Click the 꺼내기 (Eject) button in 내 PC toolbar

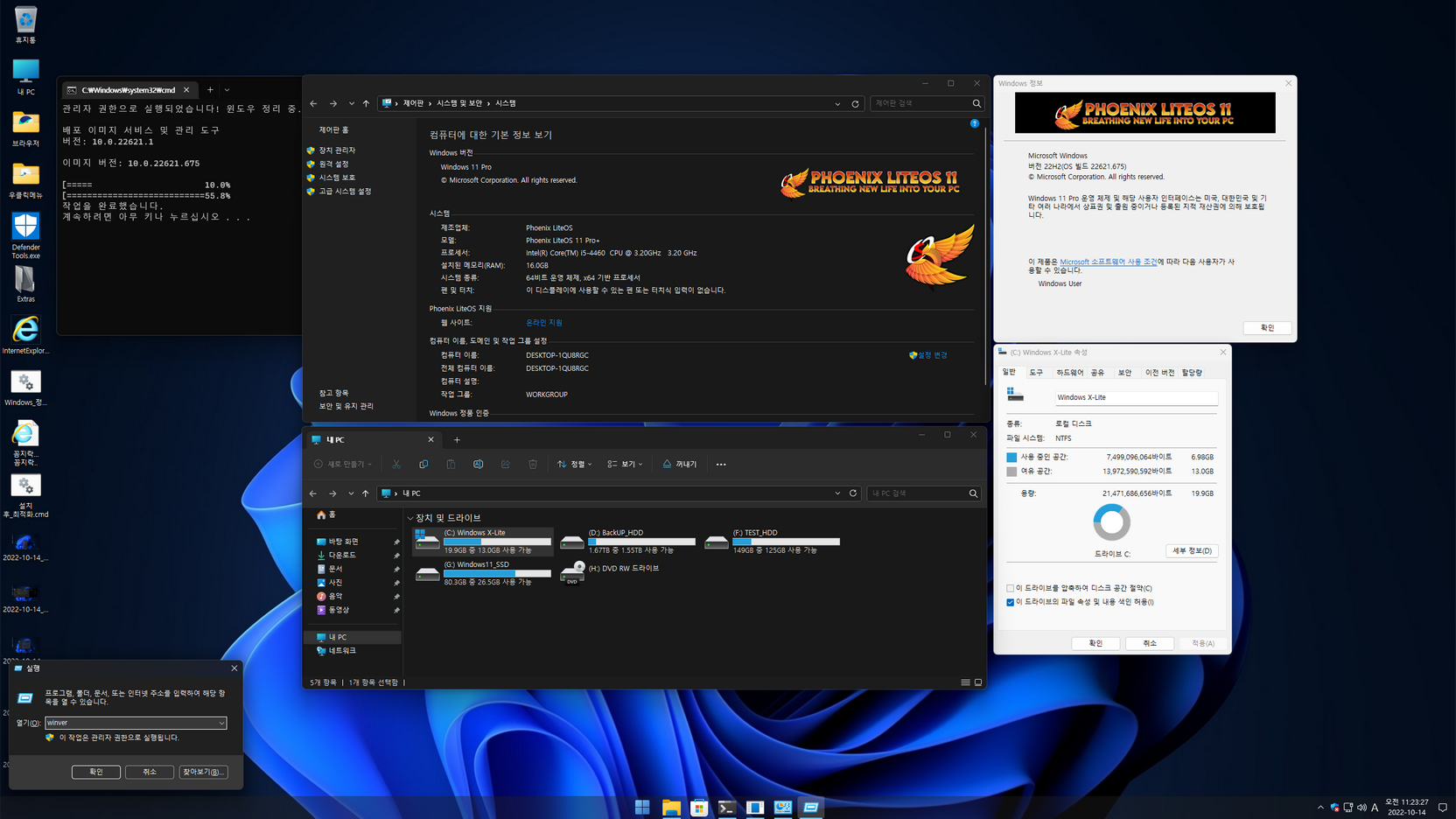click(x=680, y=465)
